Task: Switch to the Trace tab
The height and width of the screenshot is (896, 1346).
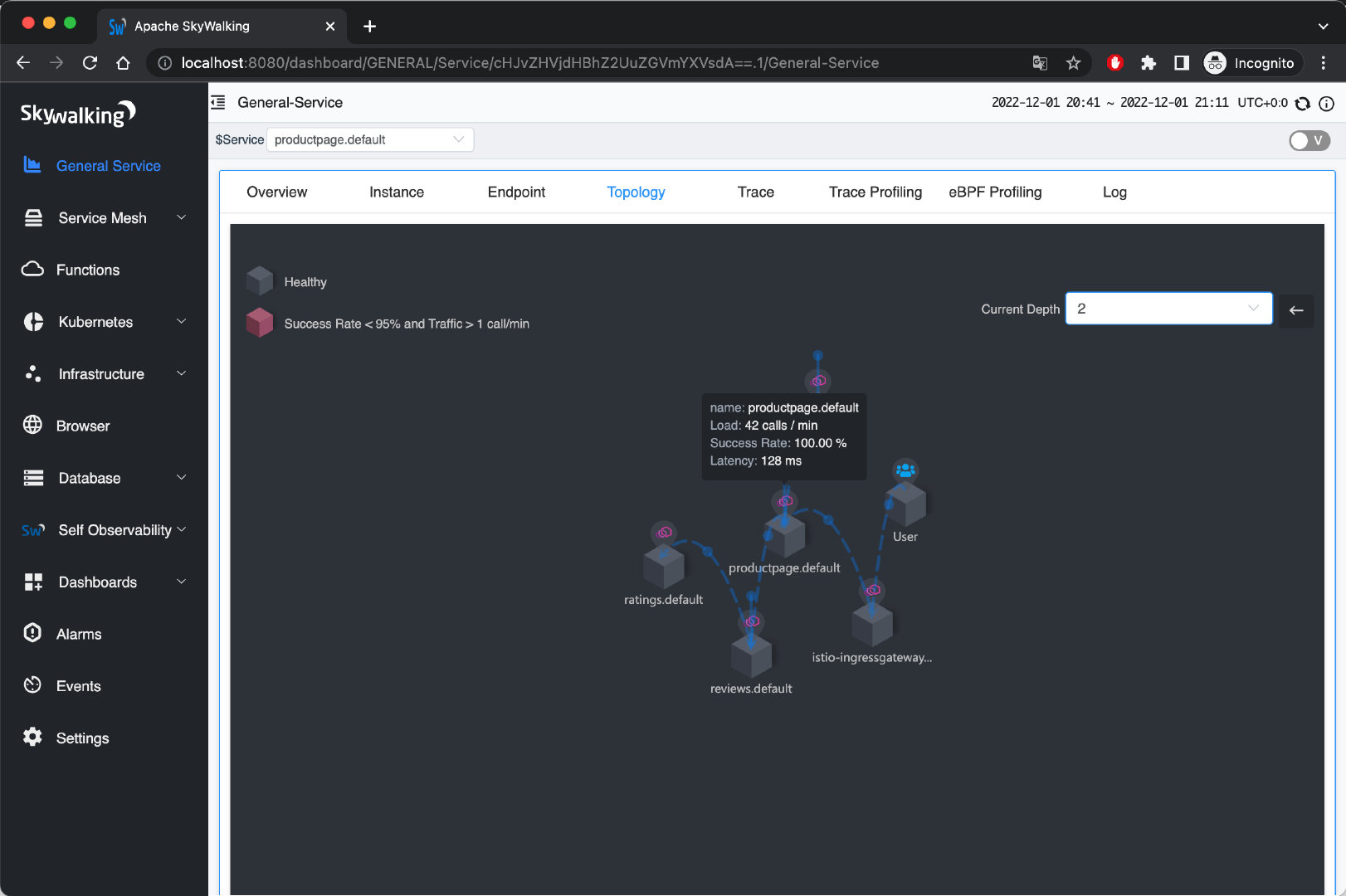Action: pyautogui.click(x=755, y=192)
